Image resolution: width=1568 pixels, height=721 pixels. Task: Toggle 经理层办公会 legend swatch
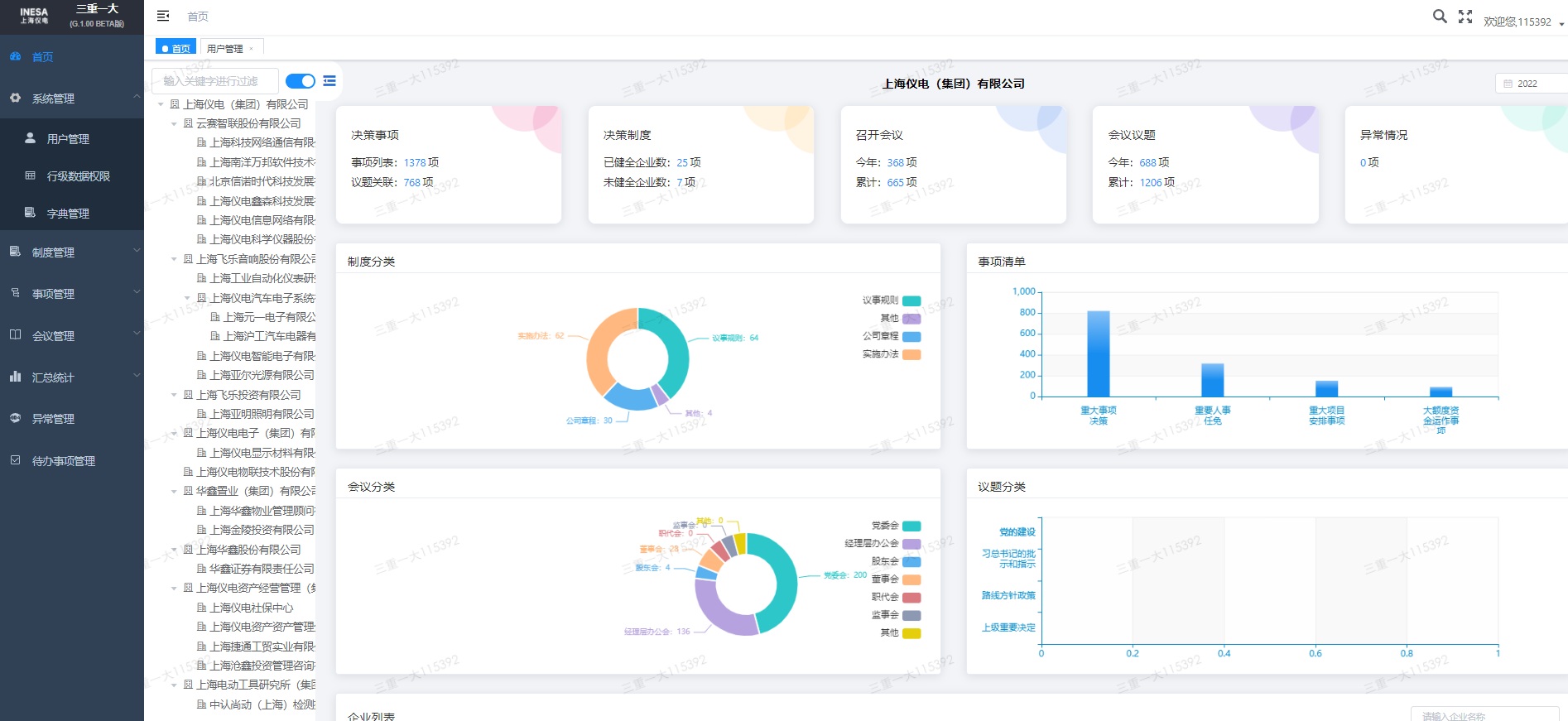911,544
